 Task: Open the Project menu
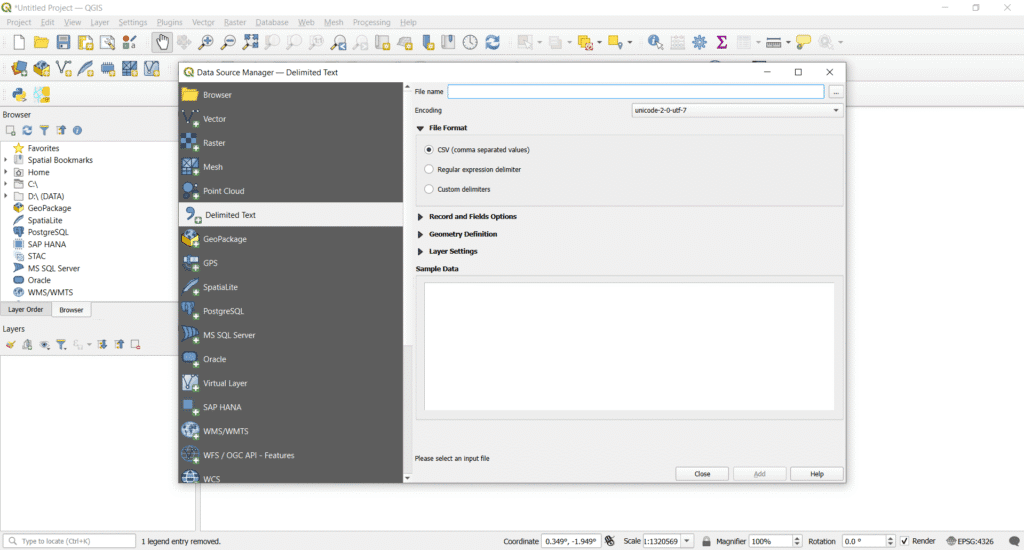pos(19,22)
